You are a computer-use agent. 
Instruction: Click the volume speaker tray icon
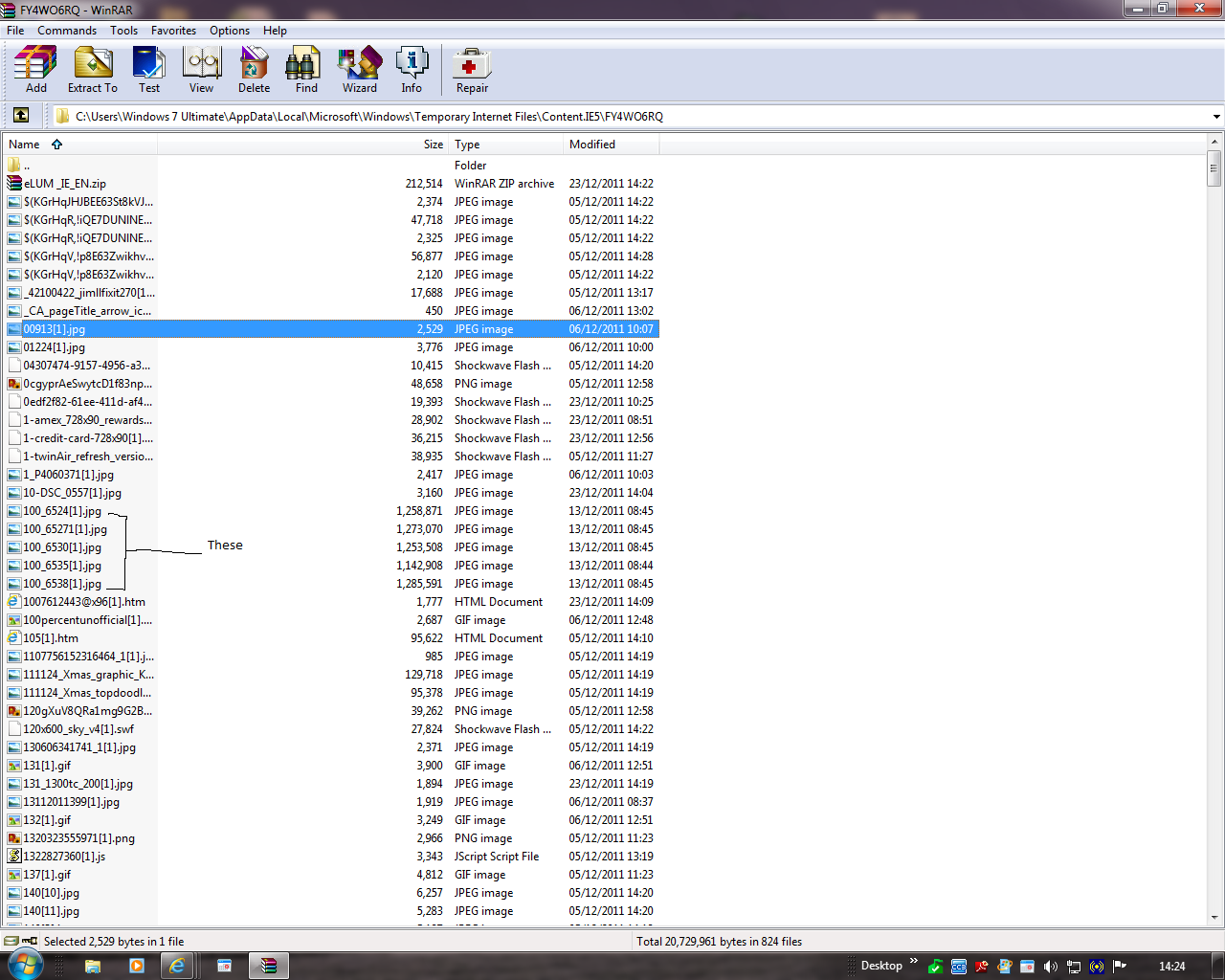(x=1051, y=966)
